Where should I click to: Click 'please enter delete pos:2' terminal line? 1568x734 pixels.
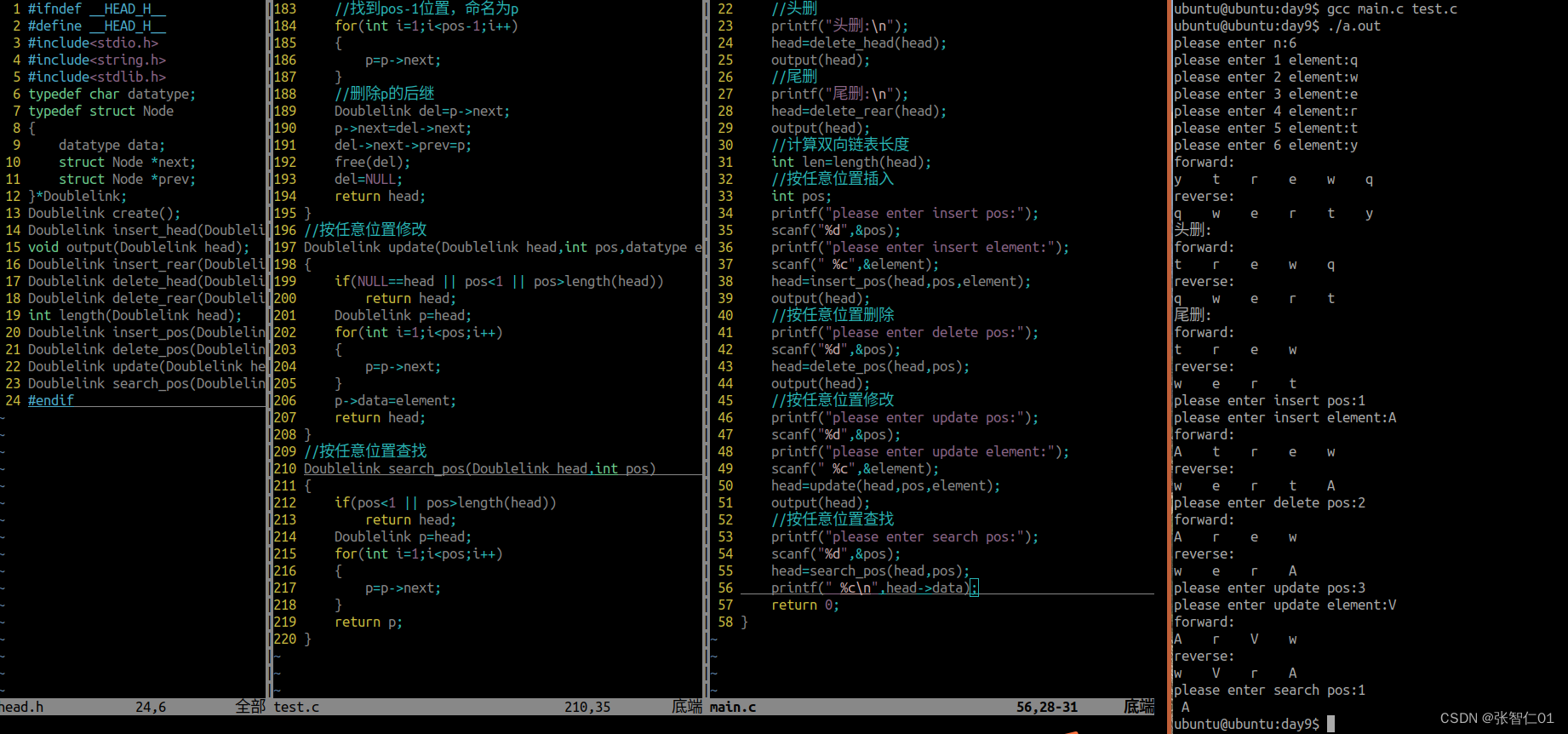pos(1269,502)
